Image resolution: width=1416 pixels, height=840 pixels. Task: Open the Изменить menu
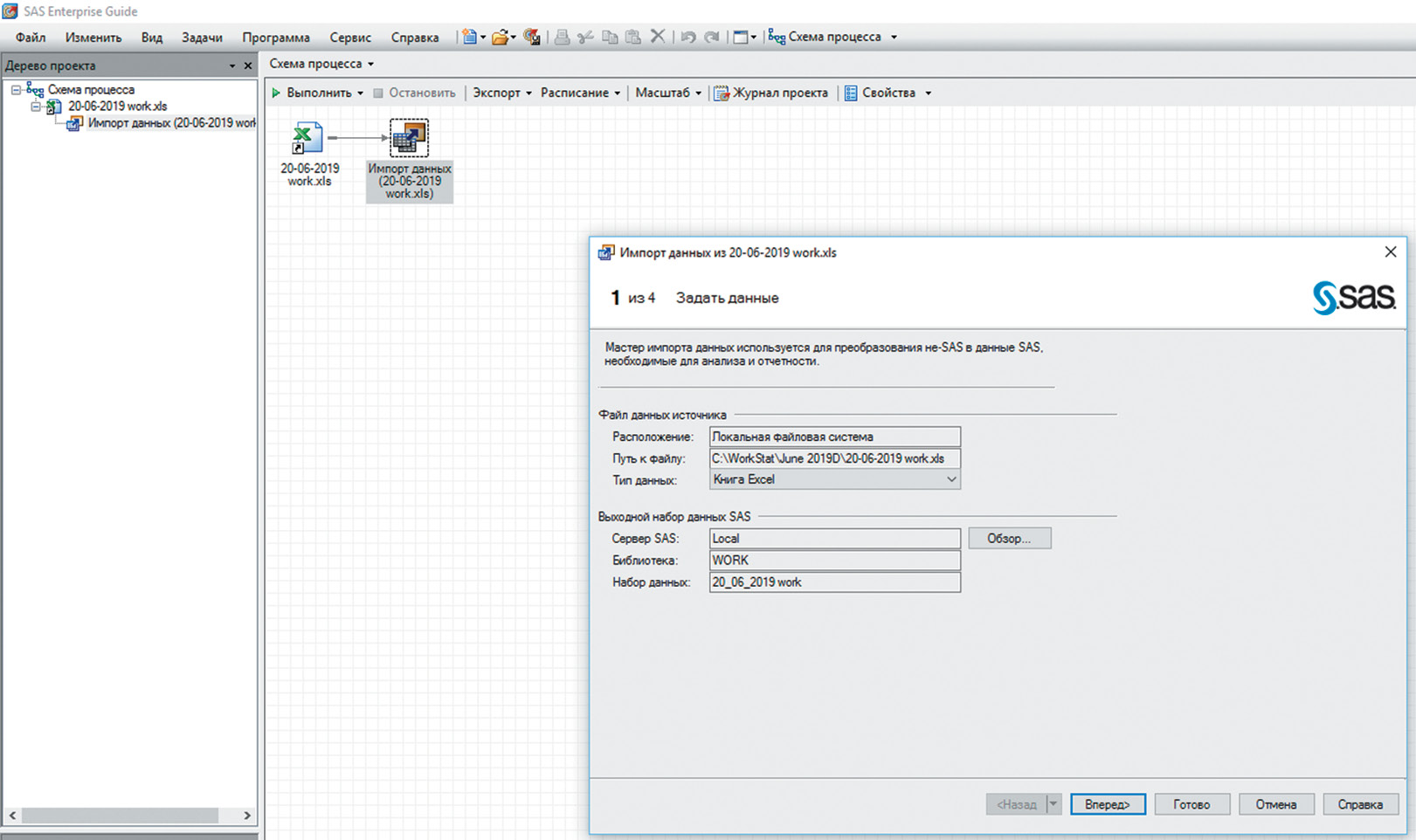(x=93, y=38)
